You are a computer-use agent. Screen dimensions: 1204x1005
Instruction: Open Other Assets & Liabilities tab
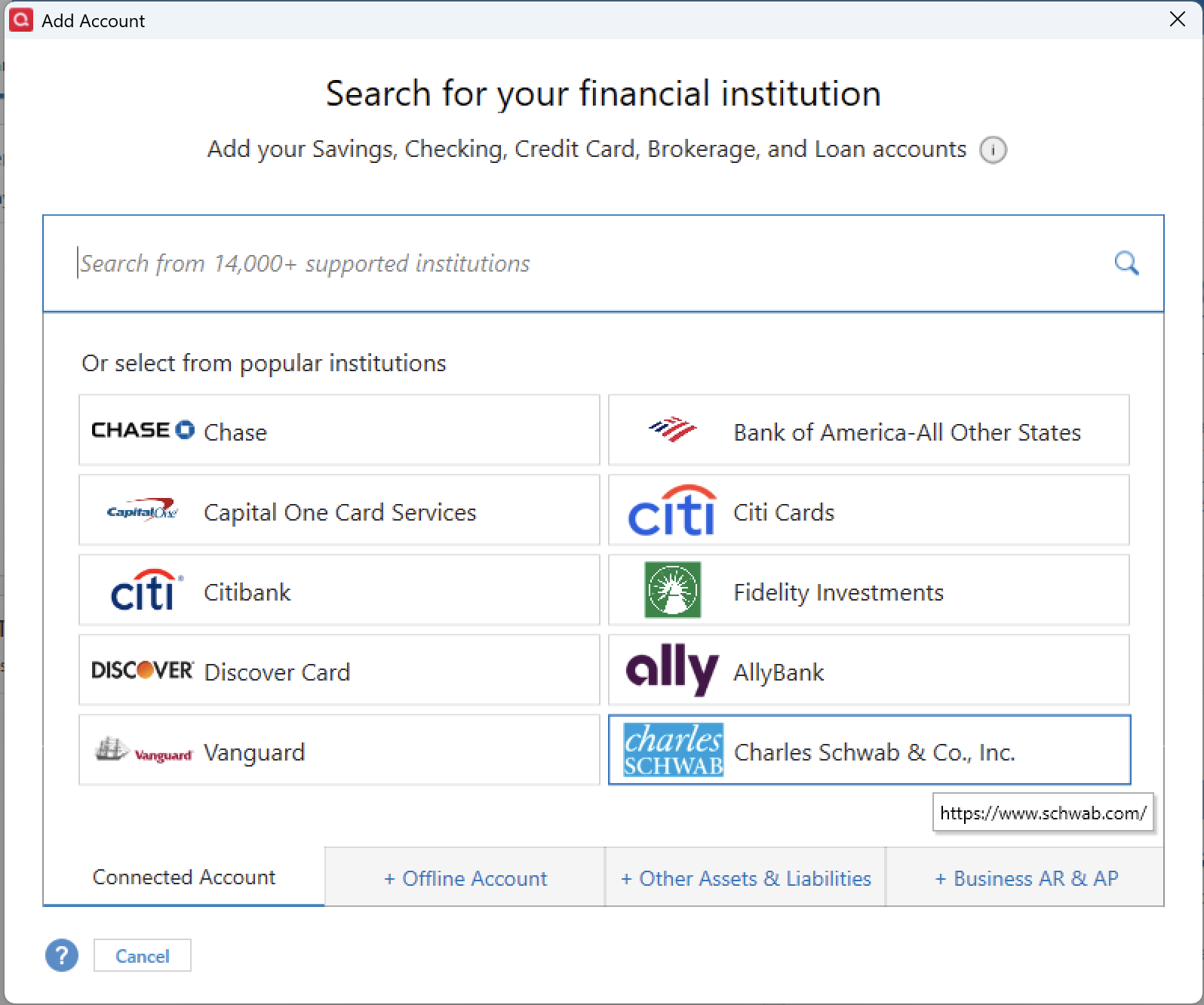click(x=745, y=878)
